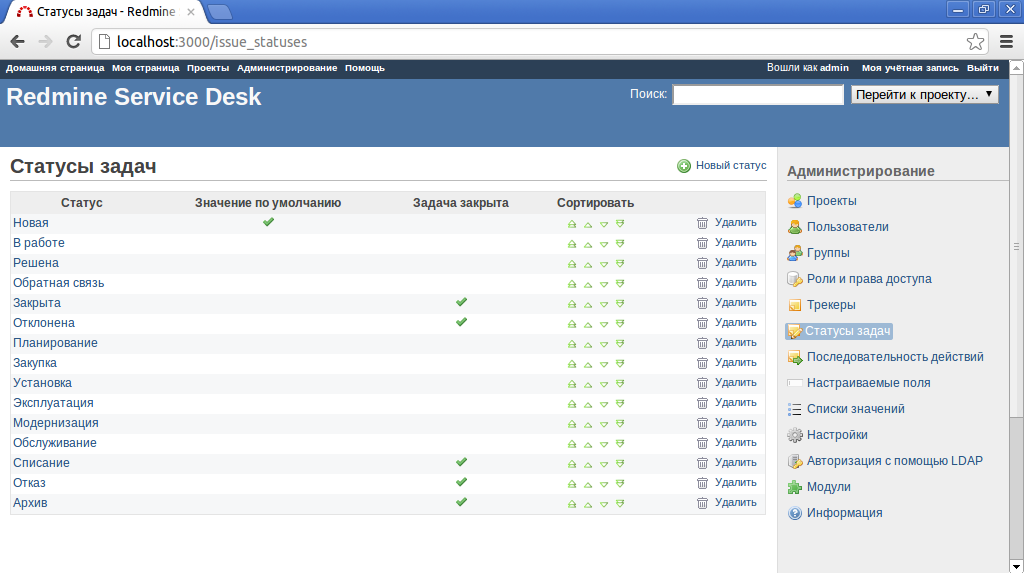Open 'Проекты' in top menu

point(208,68)
